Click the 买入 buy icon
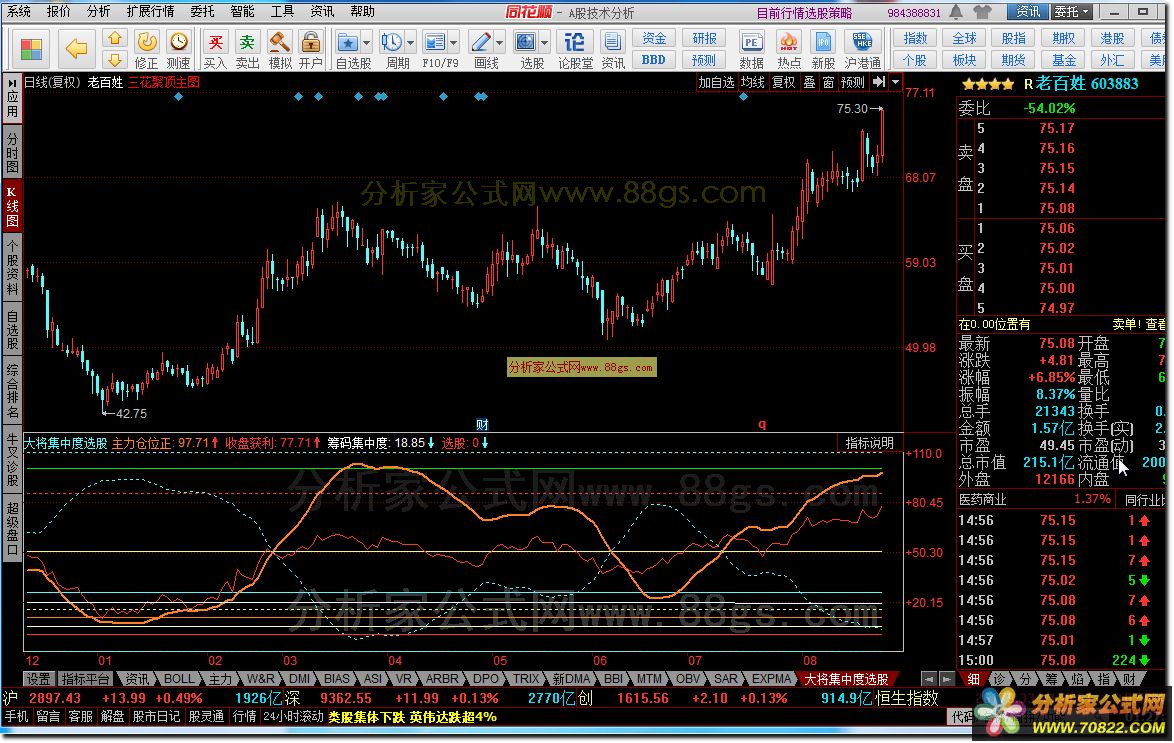This screenshot has width=1174, height=743. (x=215, y=49)
